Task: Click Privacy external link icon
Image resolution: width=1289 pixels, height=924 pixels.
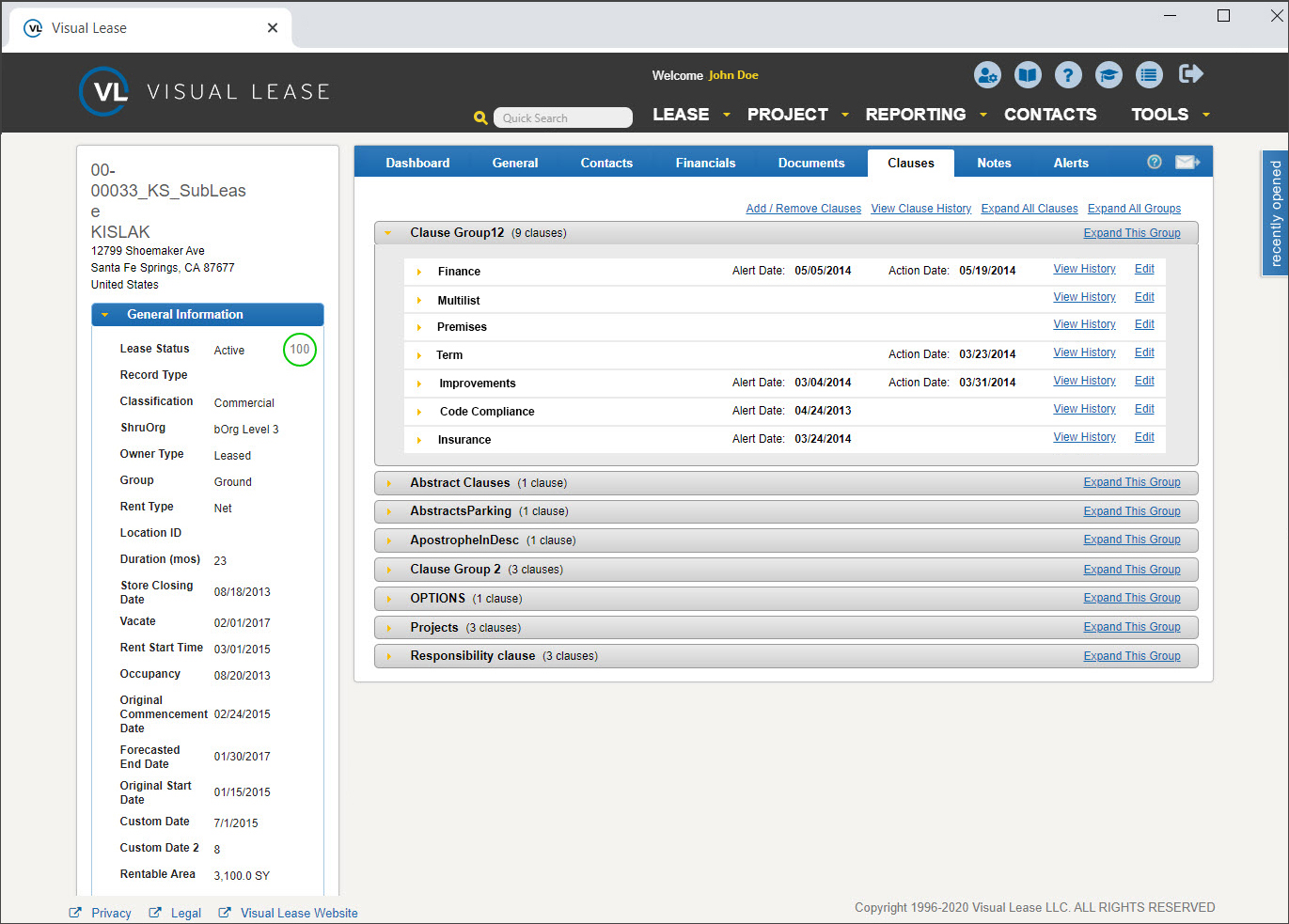Action: 75,913
